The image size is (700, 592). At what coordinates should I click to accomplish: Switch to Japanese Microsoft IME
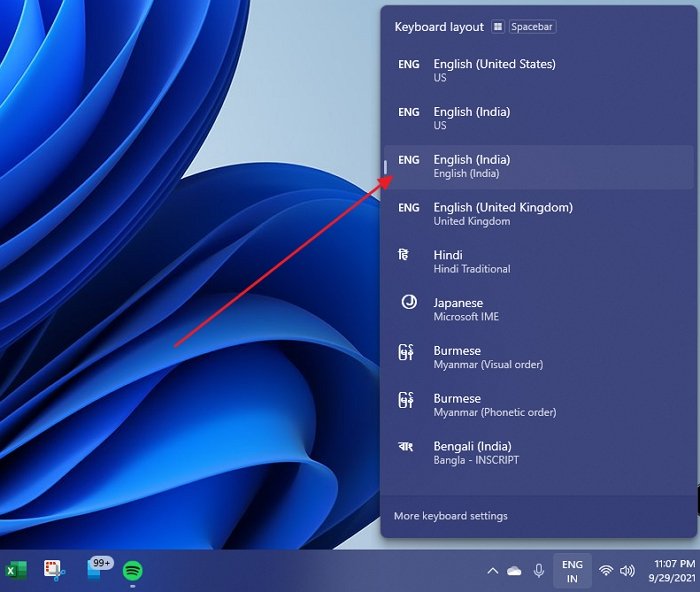coord(538,309)
